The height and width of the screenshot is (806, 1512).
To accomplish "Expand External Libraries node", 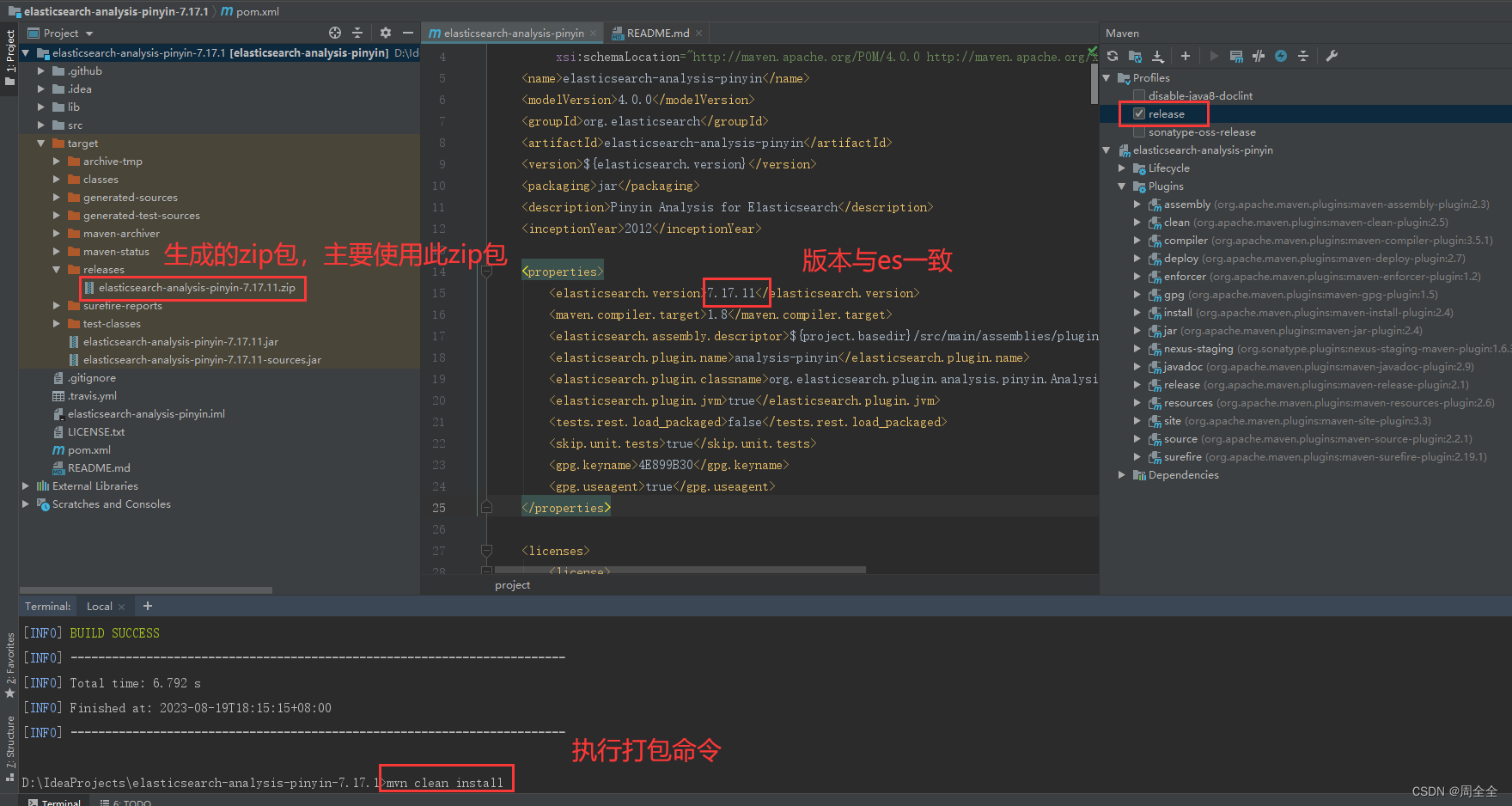I will [x=26, y=486].
